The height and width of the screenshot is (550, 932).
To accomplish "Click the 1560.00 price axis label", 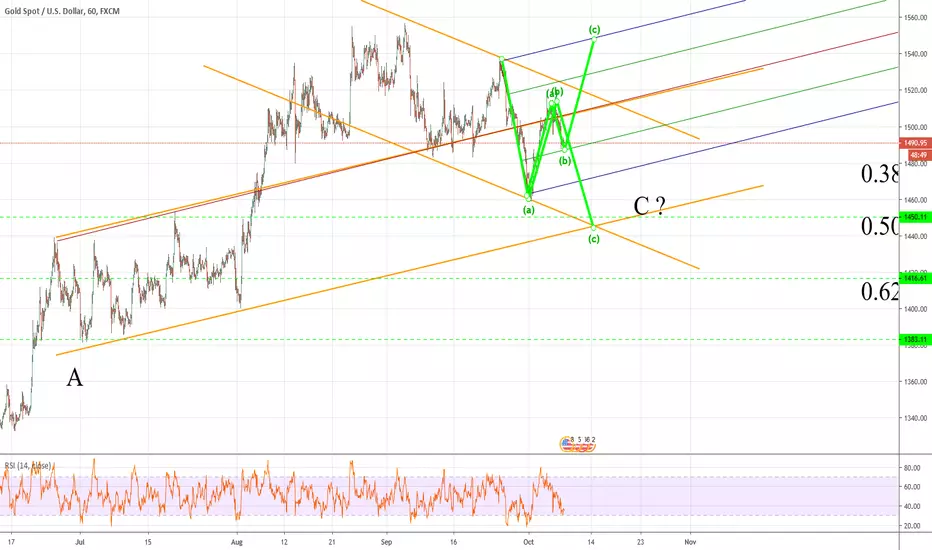I will click(x=915, y=18).
